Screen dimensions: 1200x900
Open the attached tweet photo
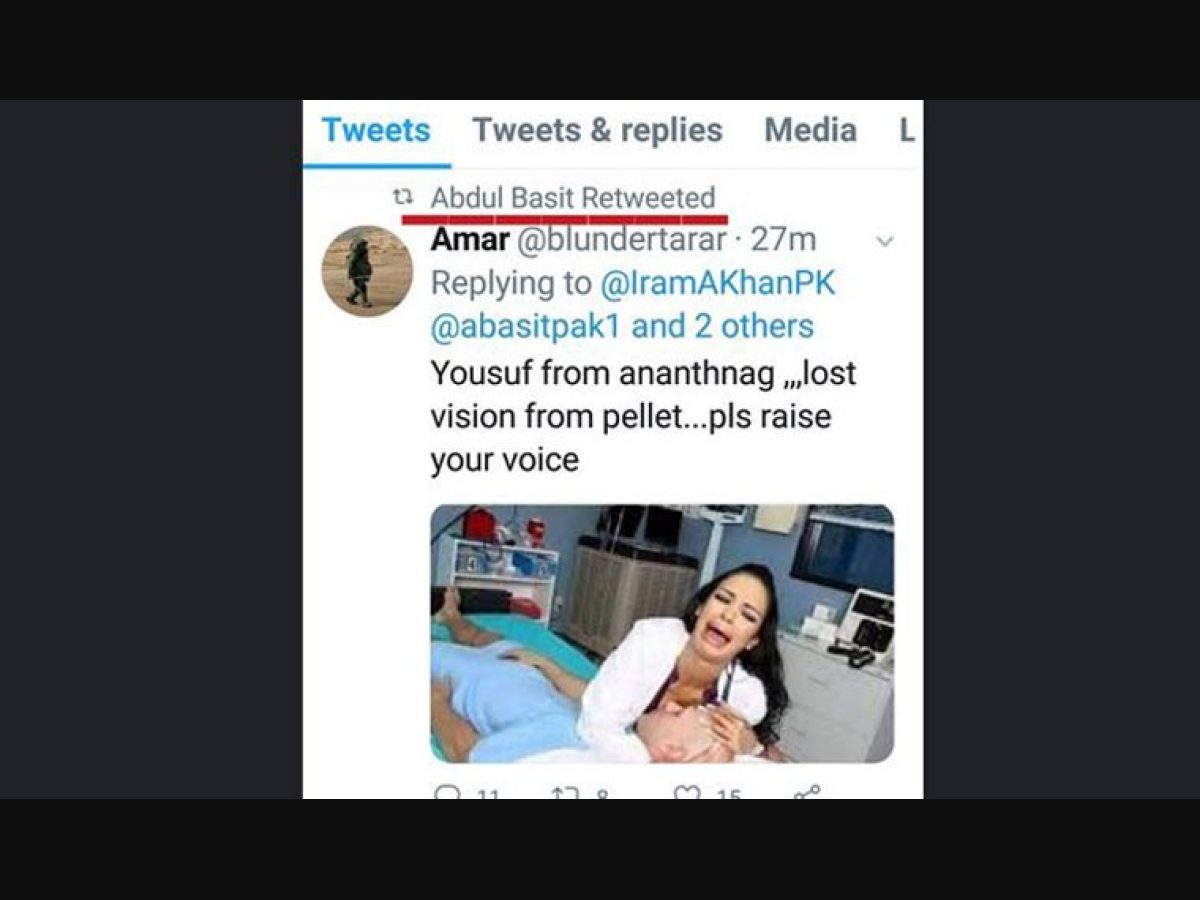click(x=662, y=633)
